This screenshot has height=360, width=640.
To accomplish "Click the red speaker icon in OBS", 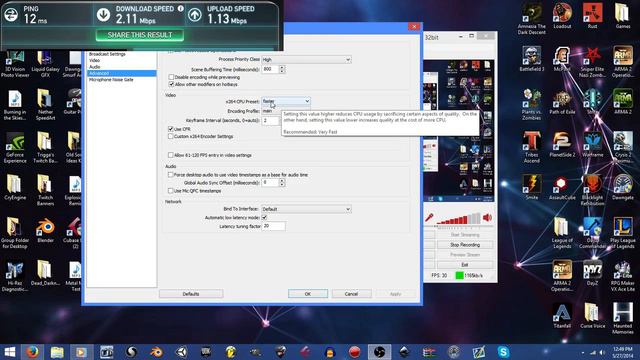I will point(487,218).
